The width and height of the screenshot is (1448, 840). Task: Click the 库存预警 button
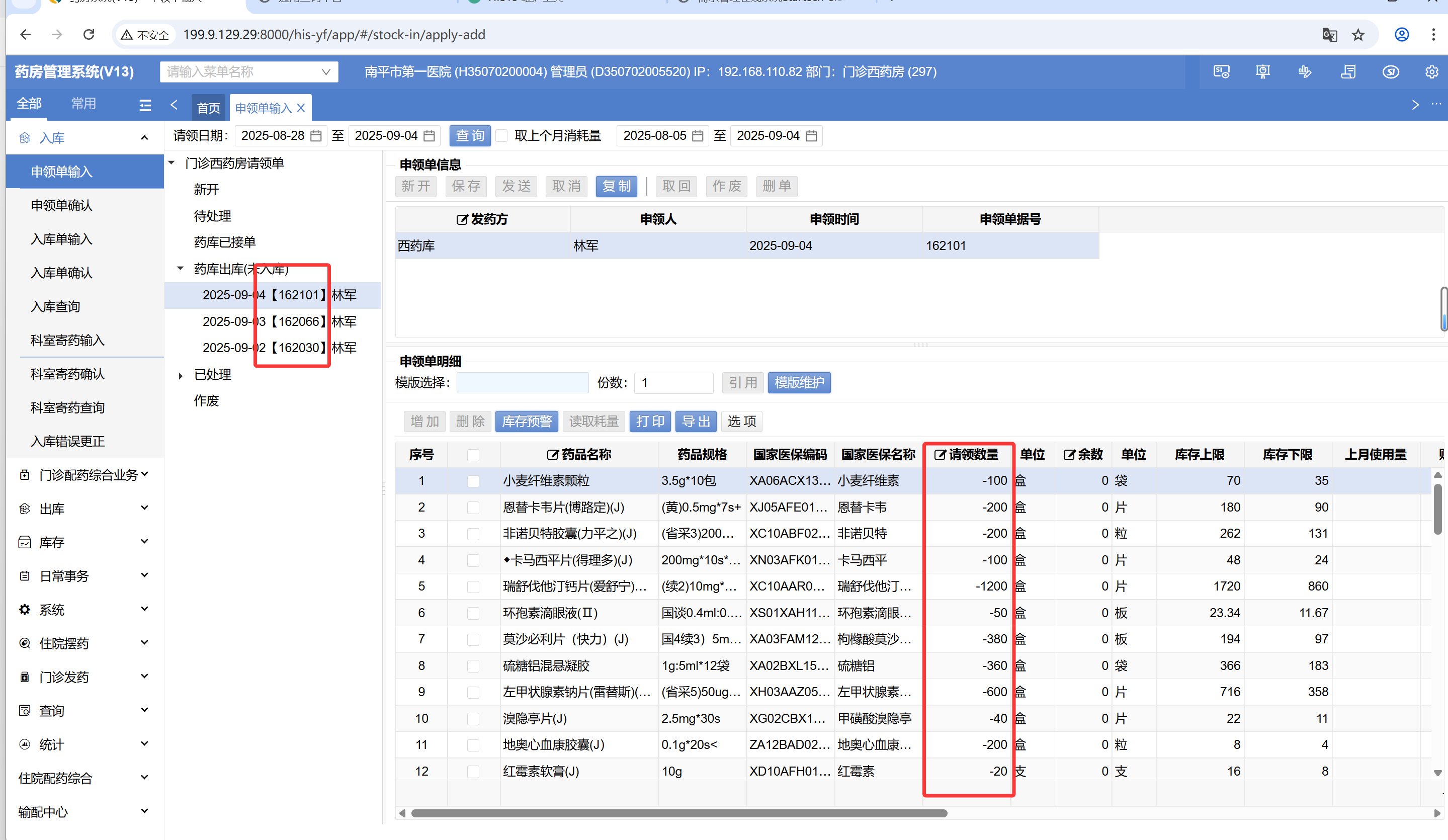(x=526, y=421)
